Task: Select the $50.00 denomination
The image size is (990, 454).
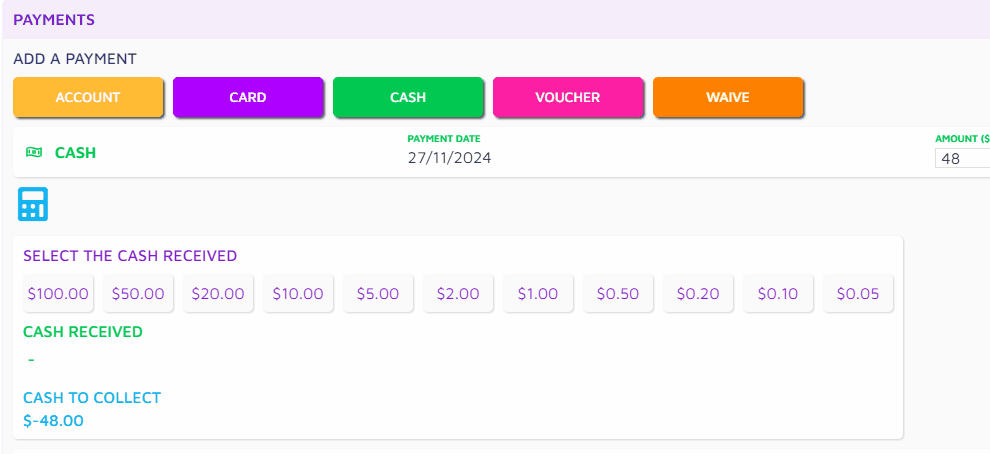Action: (138, 294)
